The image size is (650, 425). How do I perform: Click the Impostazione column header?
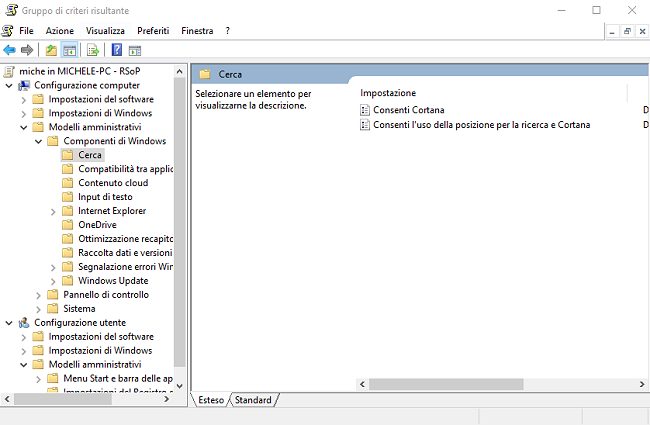388,92
